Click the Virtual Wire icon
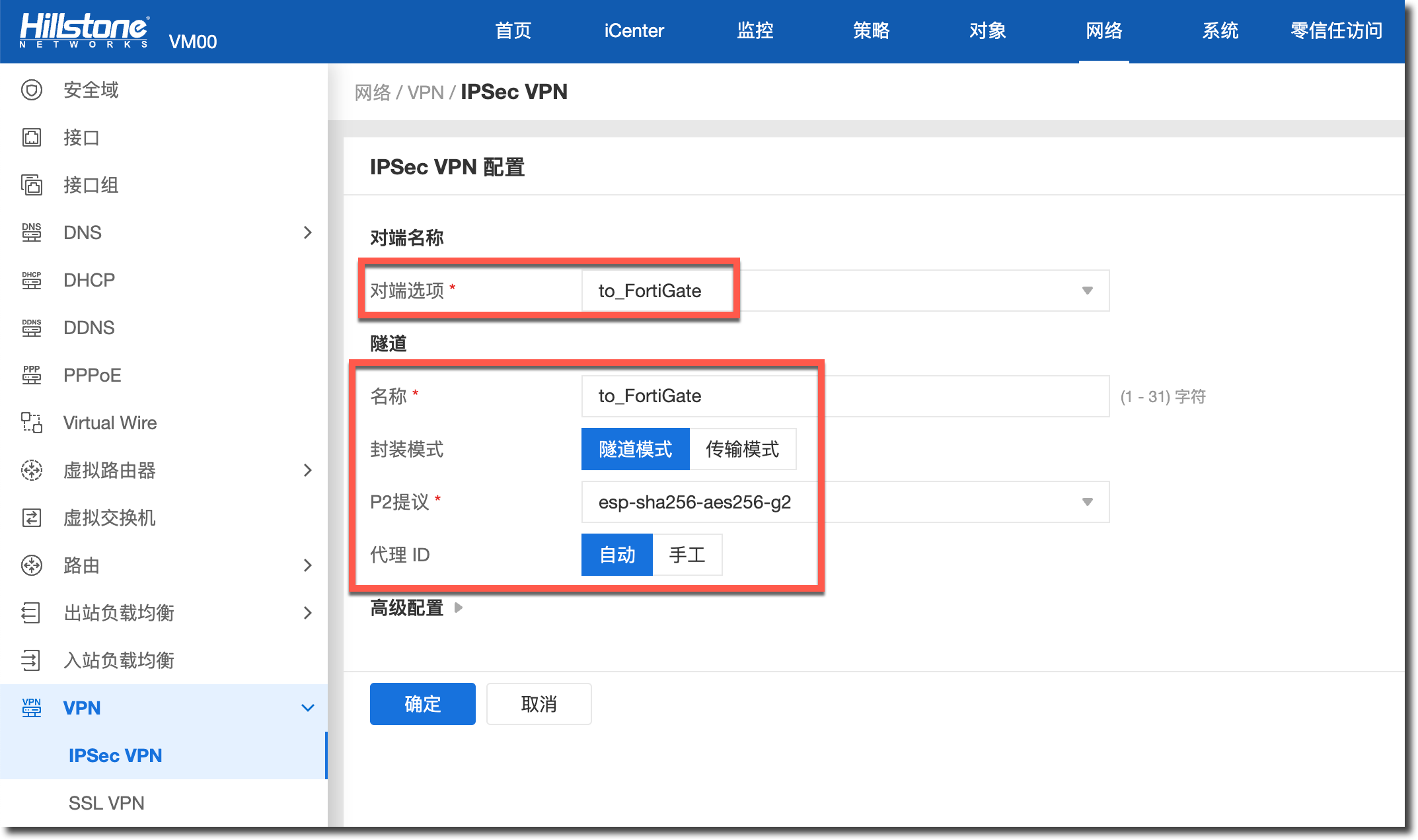The height and width of the screenshot is (840, 1418). coord(32,423)
